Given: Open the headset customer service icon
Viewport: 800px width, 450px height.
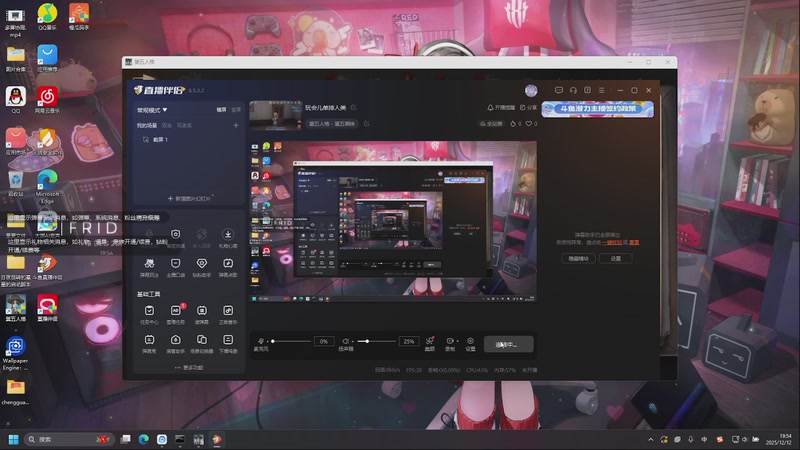Looking at the screenshot, I should (x=573, y=90).
